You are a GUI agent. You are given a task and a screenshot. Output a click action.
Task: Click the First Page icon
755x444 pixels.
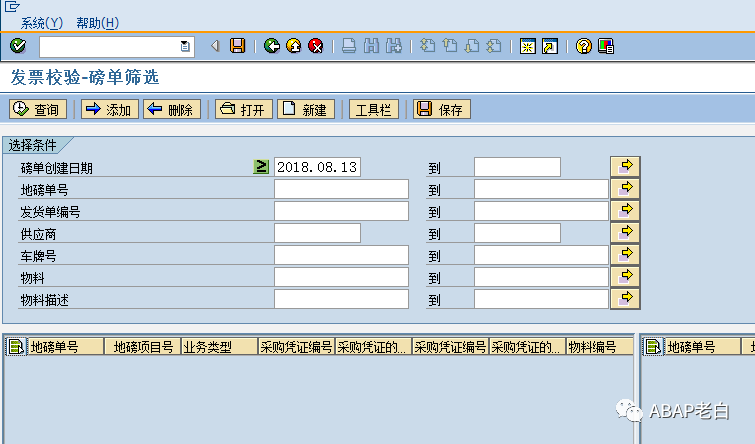(x=427, y=46)
